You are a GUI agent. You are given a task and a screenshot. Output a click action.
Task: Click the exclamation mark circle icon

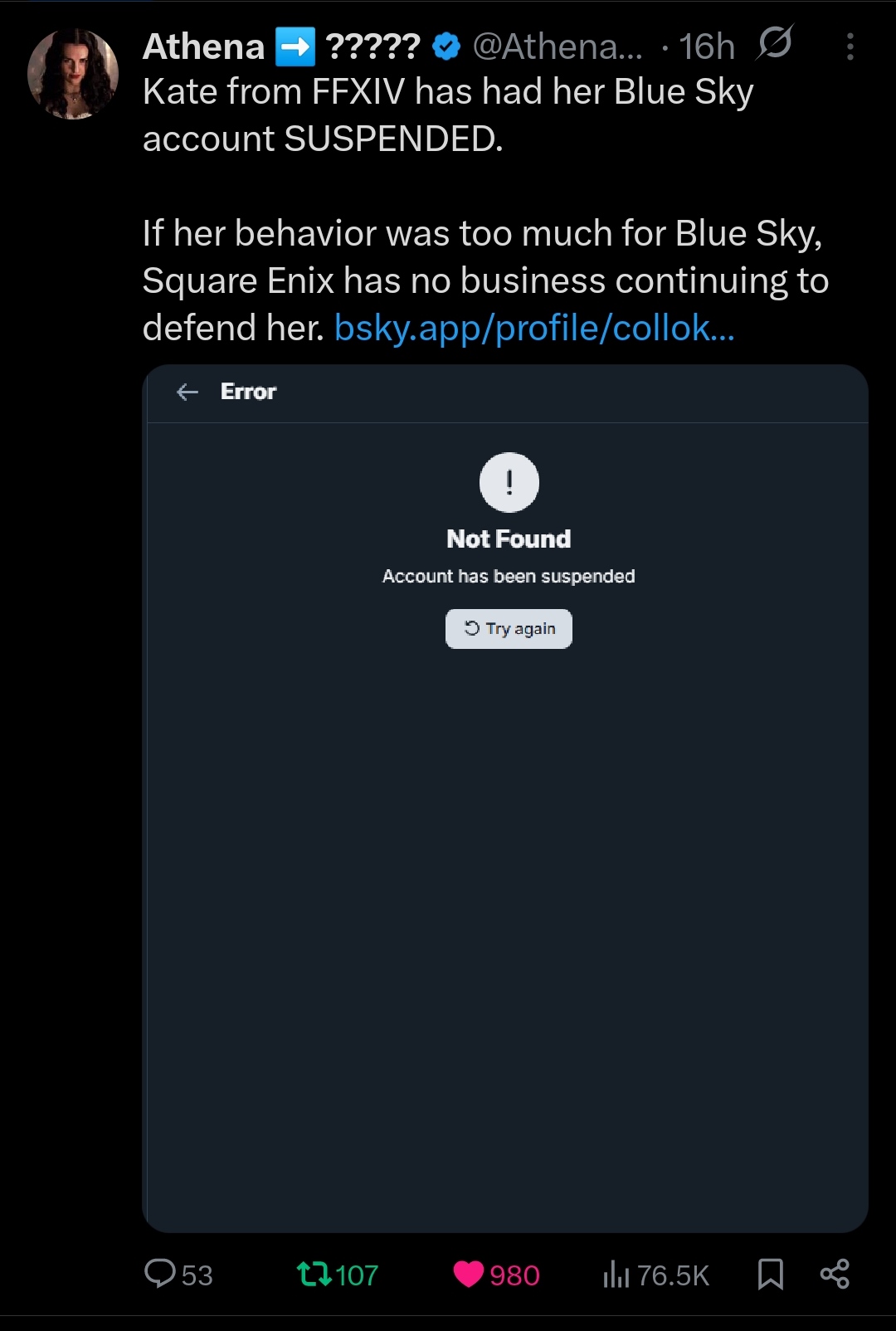click(x=509, y=482)
